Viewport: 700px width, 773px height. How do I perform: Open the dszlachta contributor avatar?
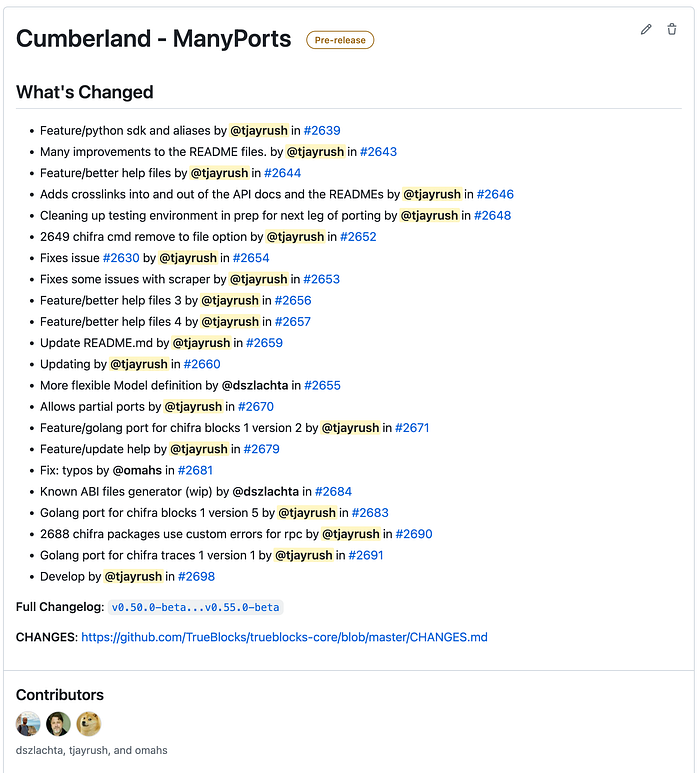click(28, 724)
